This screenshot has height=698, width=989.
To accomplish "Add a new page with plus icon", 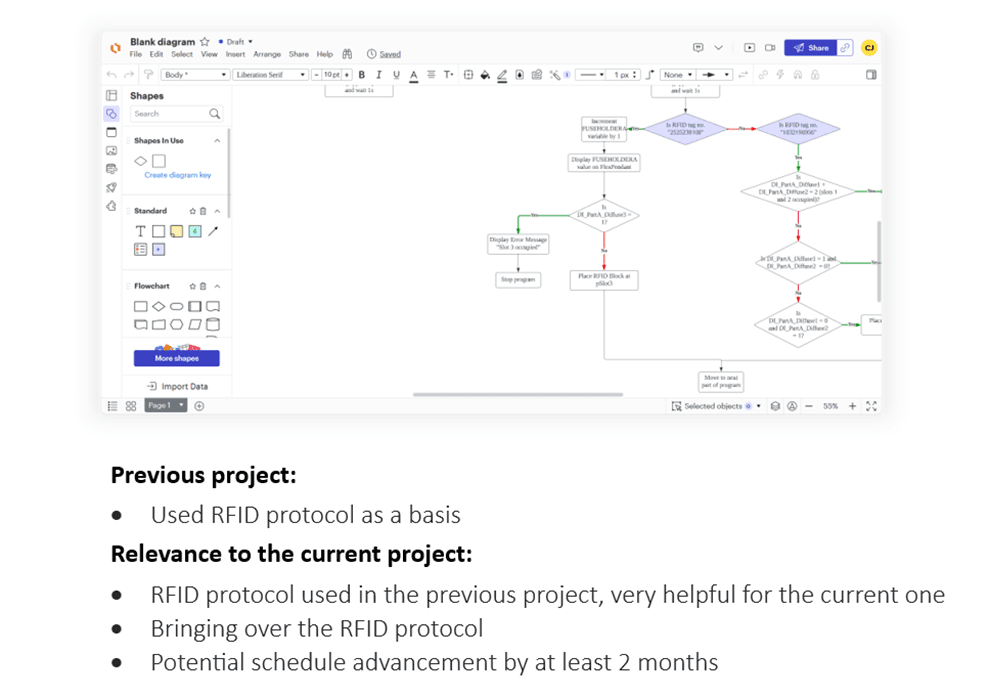I will pyautogui.click(x=200, y=406).
